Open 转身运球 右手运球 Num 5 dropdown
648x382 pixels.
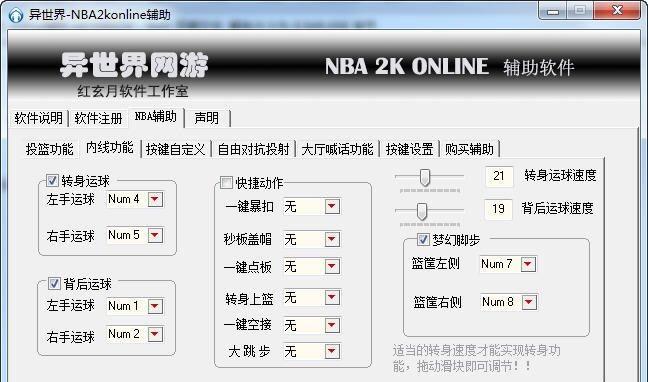tap(155, 235)
